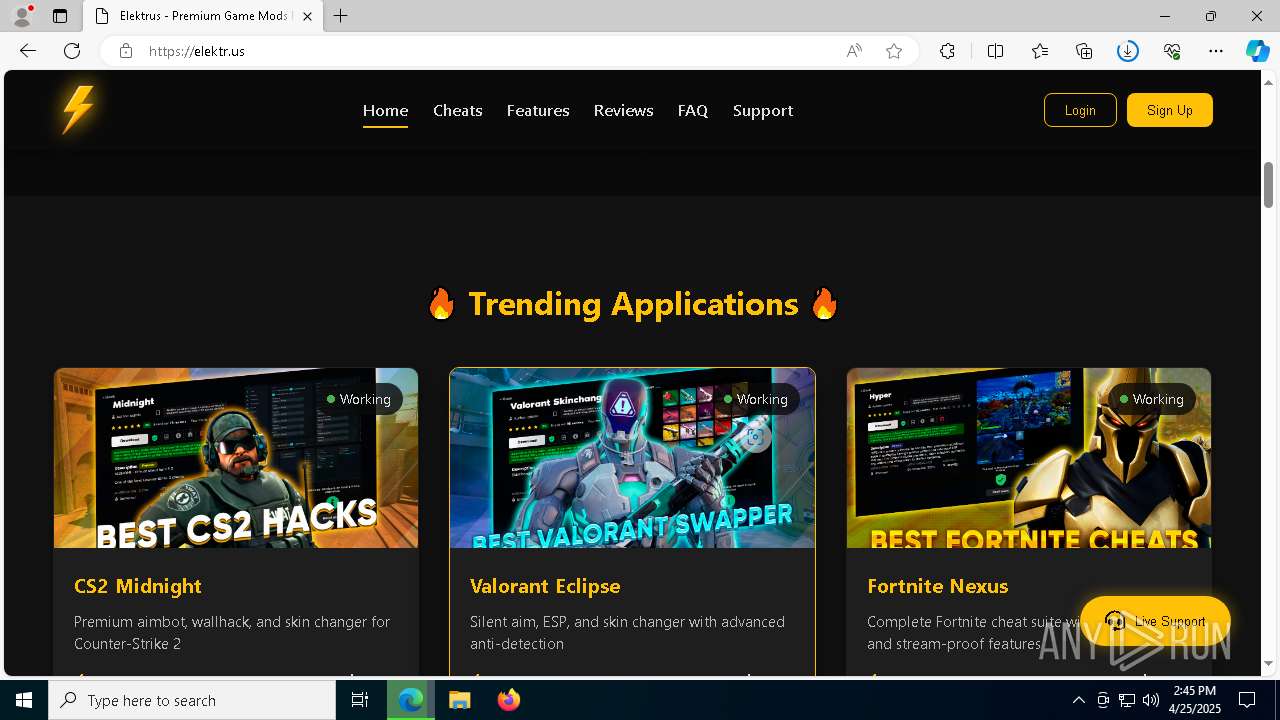The width and height of the screenshot is (1280, 720).
Task: Click the Windows taskbar search box
Action: (192, 700)
